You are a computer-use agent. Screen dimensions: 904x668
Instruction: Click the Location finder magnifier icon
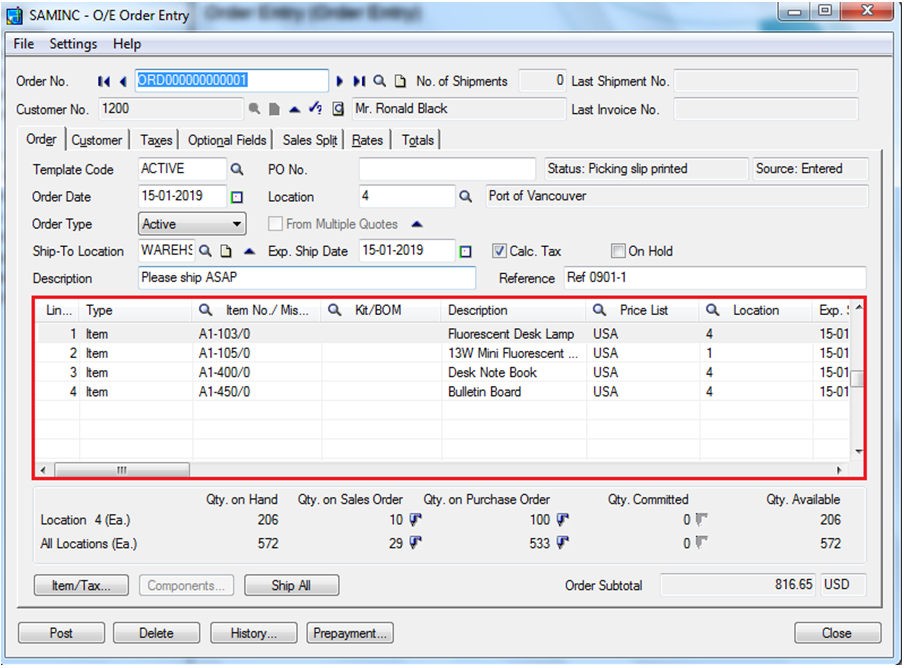(465, 197)
